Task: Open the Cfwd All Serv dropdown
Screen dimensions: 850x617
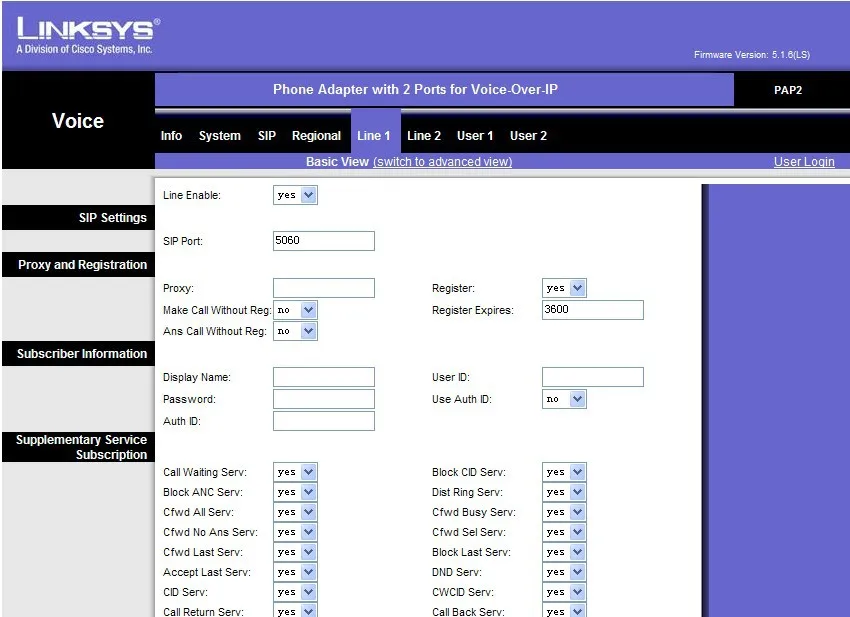Action: [295, 512]
